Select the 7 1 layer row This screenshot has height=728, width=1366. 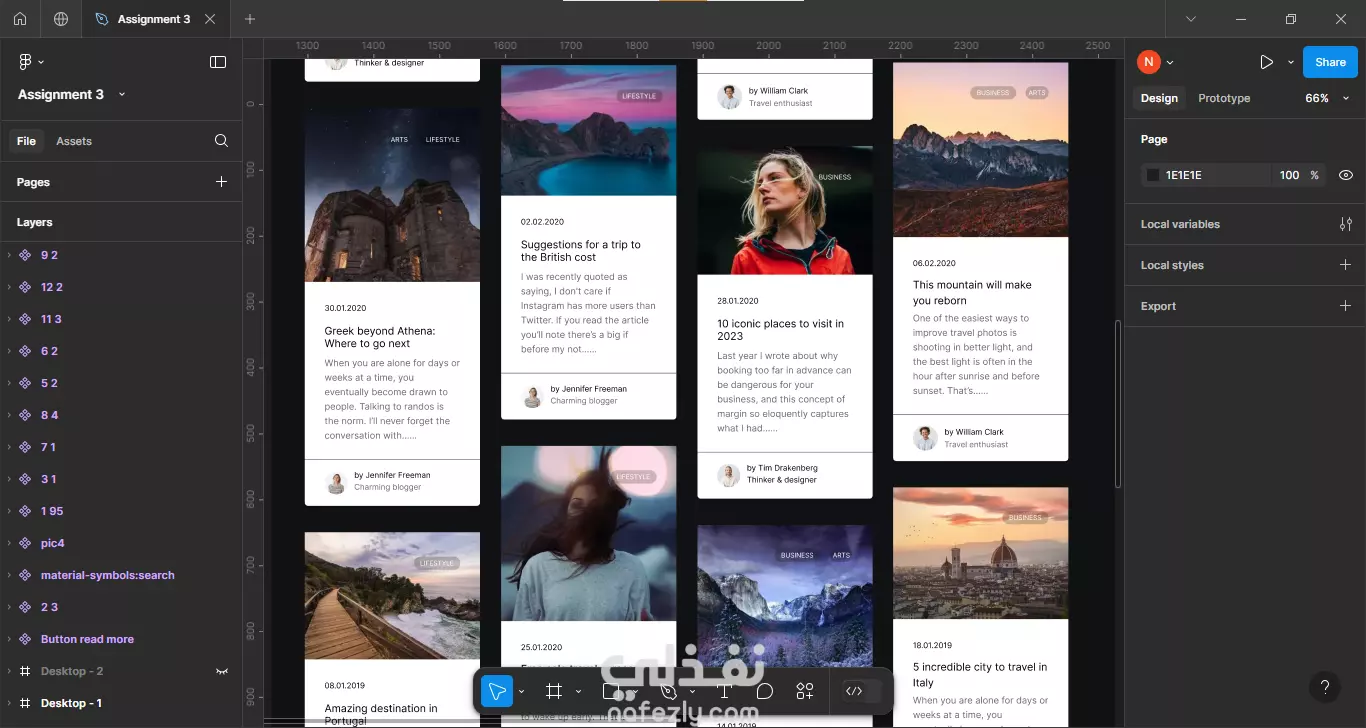[121, 447]
